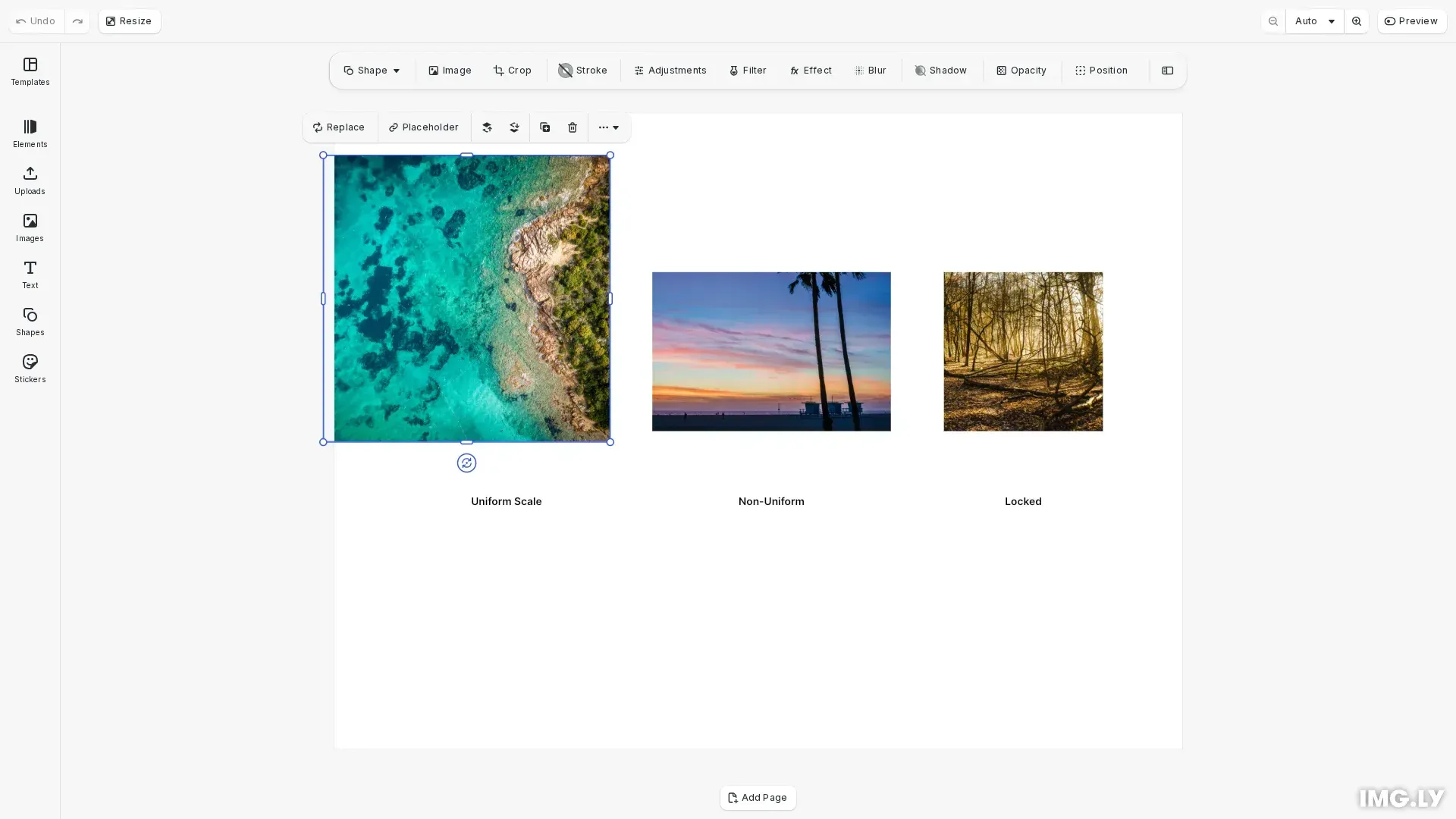This screenshot has width=1456, height=819.
Task: Click the zoom in magnifier icon
Action: tap(1357, 21)
